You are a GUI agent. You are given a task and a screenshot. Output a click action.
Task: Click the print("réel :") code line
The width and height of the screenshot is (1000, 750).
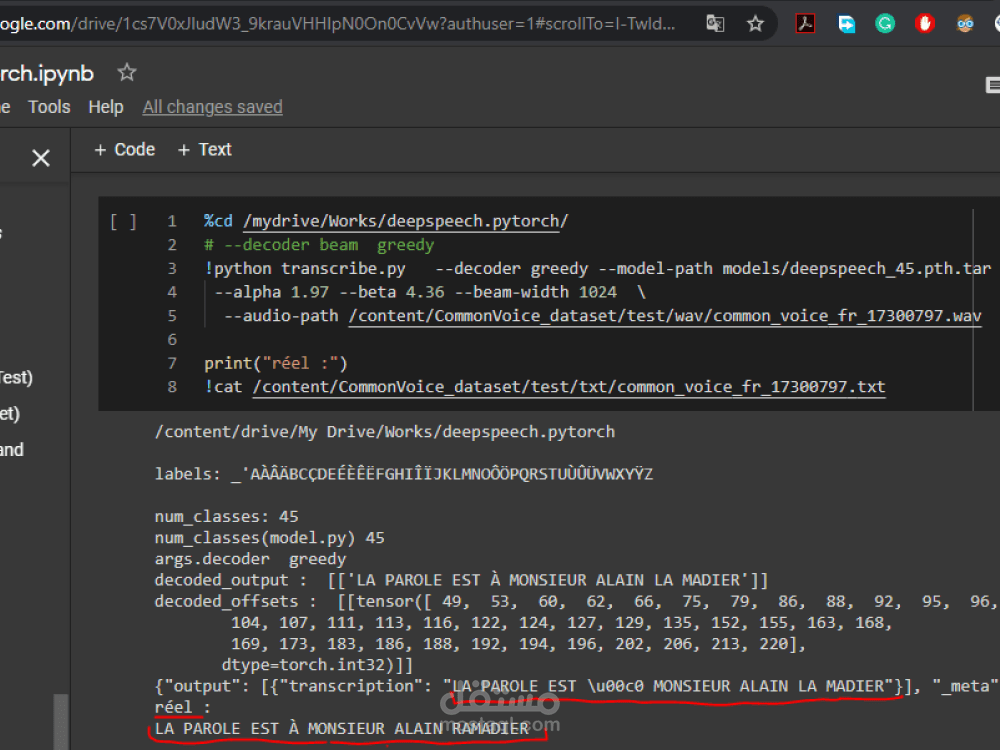276,364
